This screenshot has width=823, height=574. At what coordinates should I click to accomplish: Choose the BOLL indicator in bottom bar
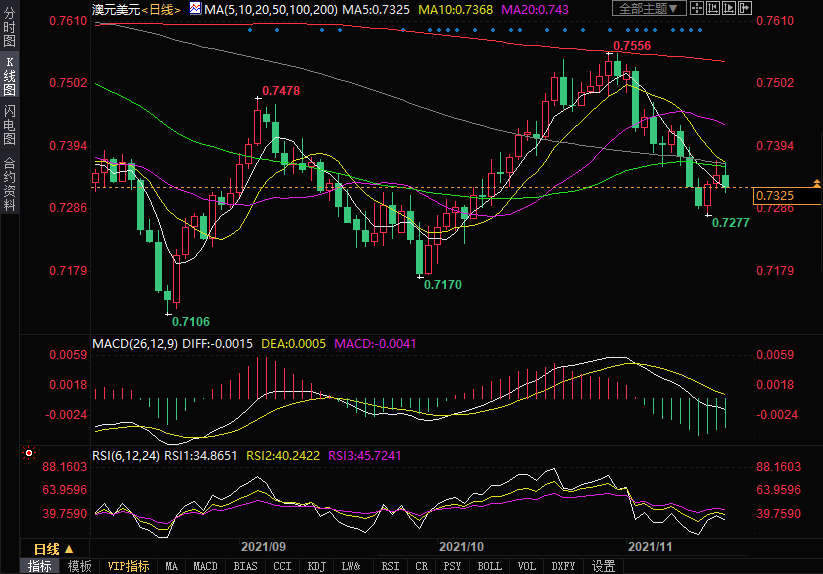(489, 566)
